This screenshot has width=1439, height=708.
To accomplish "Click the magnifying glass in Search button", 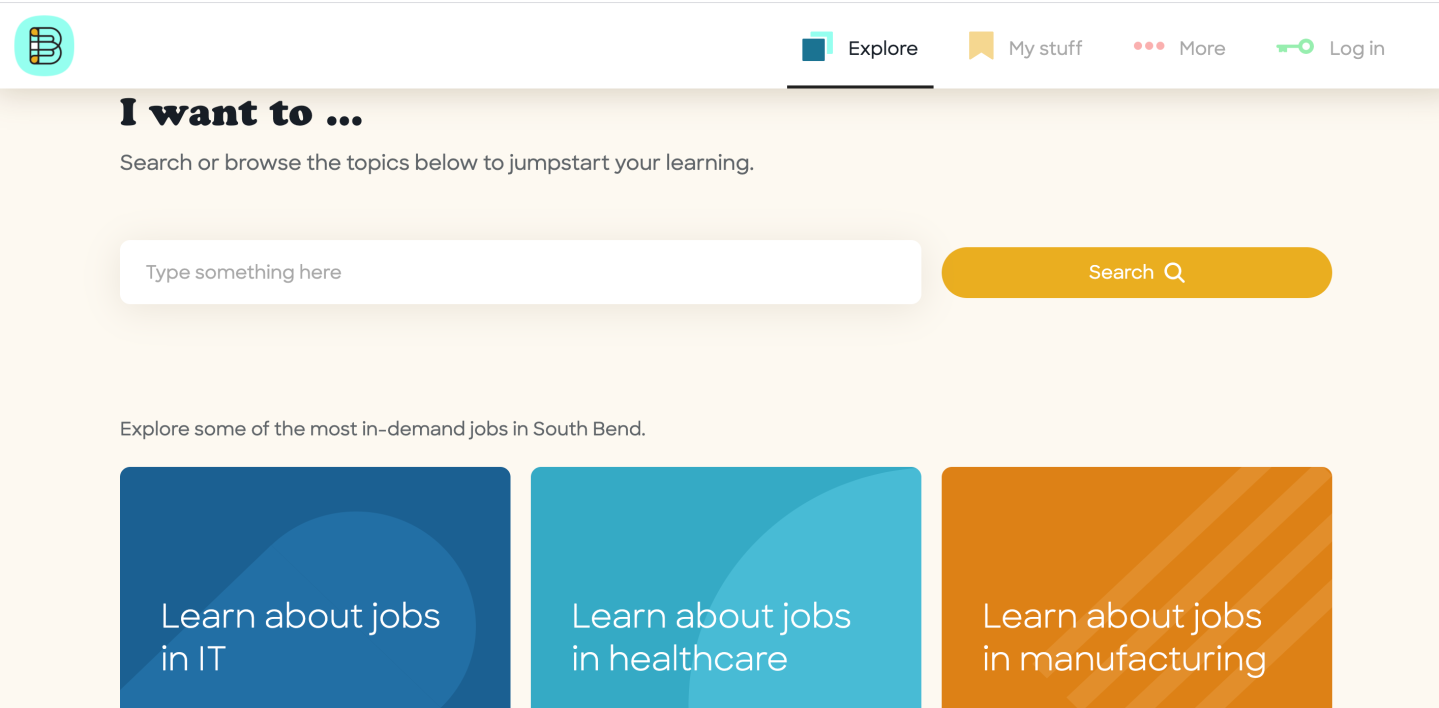I will [1175, 272].
